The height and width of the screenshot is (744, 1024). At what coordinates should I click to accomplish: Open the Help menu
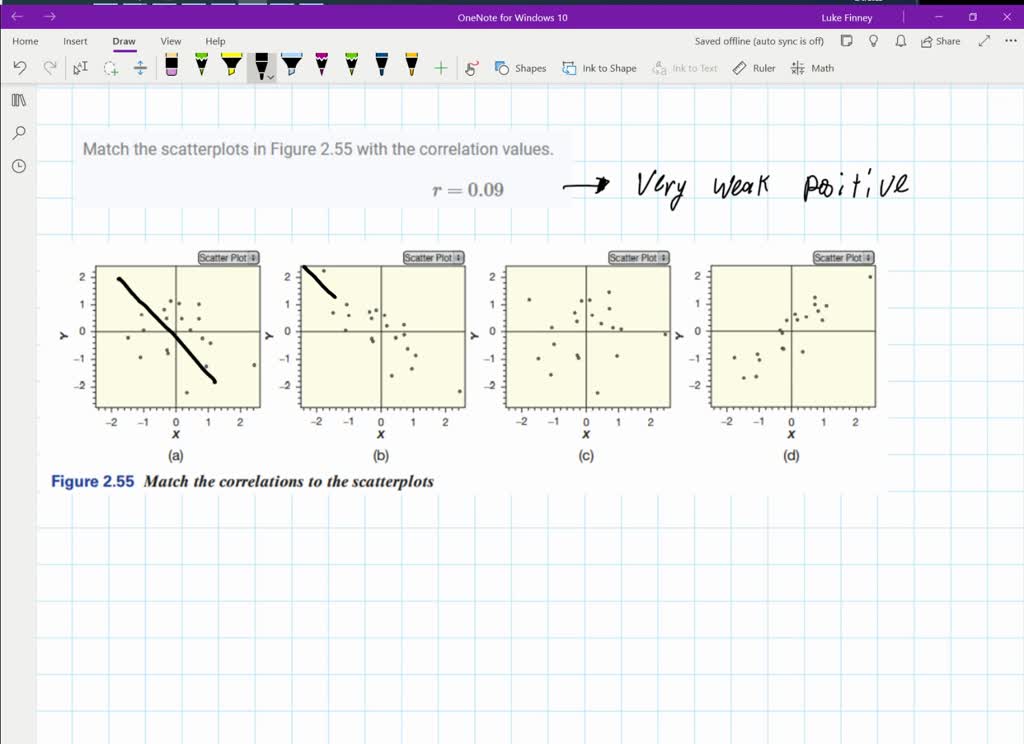tap(215, 41)
